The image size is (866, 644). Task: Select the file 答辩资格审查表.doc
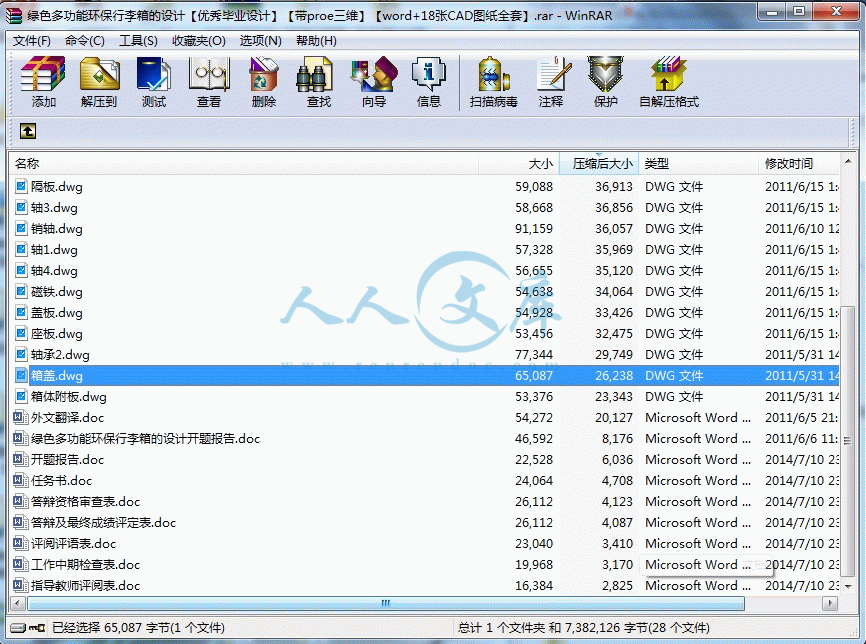86,502
